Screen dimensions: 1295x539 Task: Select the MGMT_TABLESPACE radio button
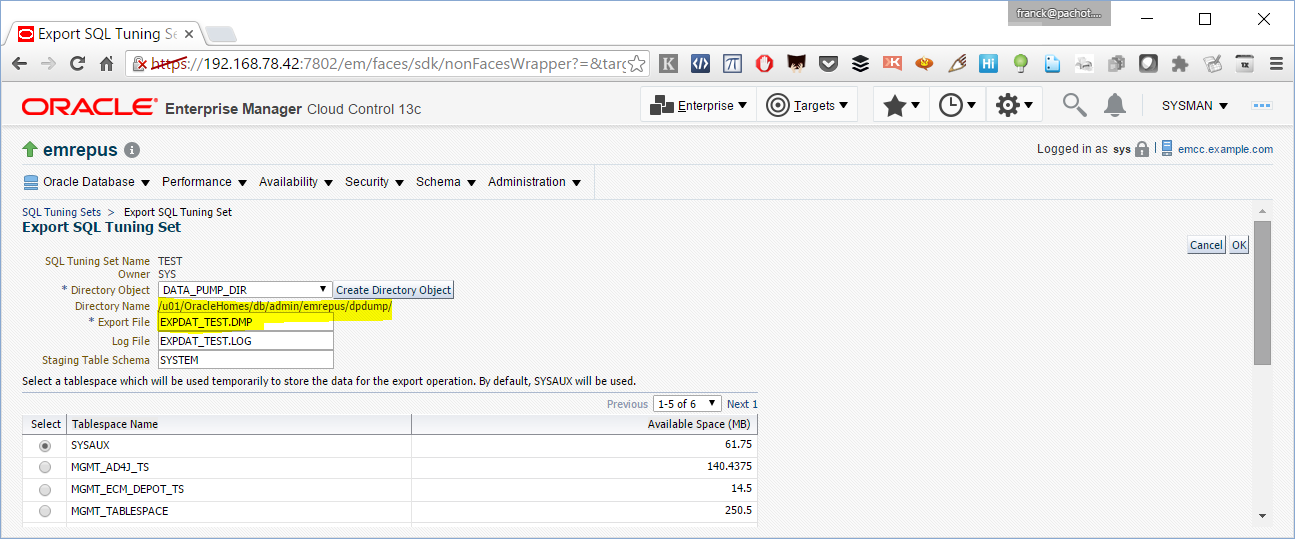(x=45, y=511)
